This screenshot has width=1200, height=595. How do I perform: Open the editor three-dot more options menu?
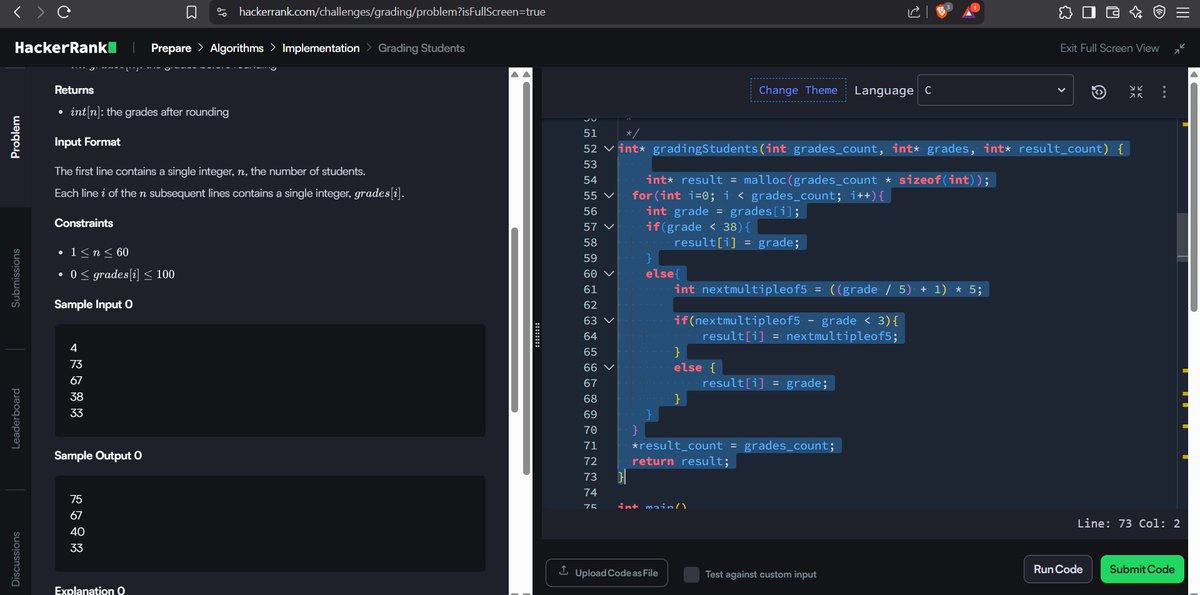pos(1163,91)
